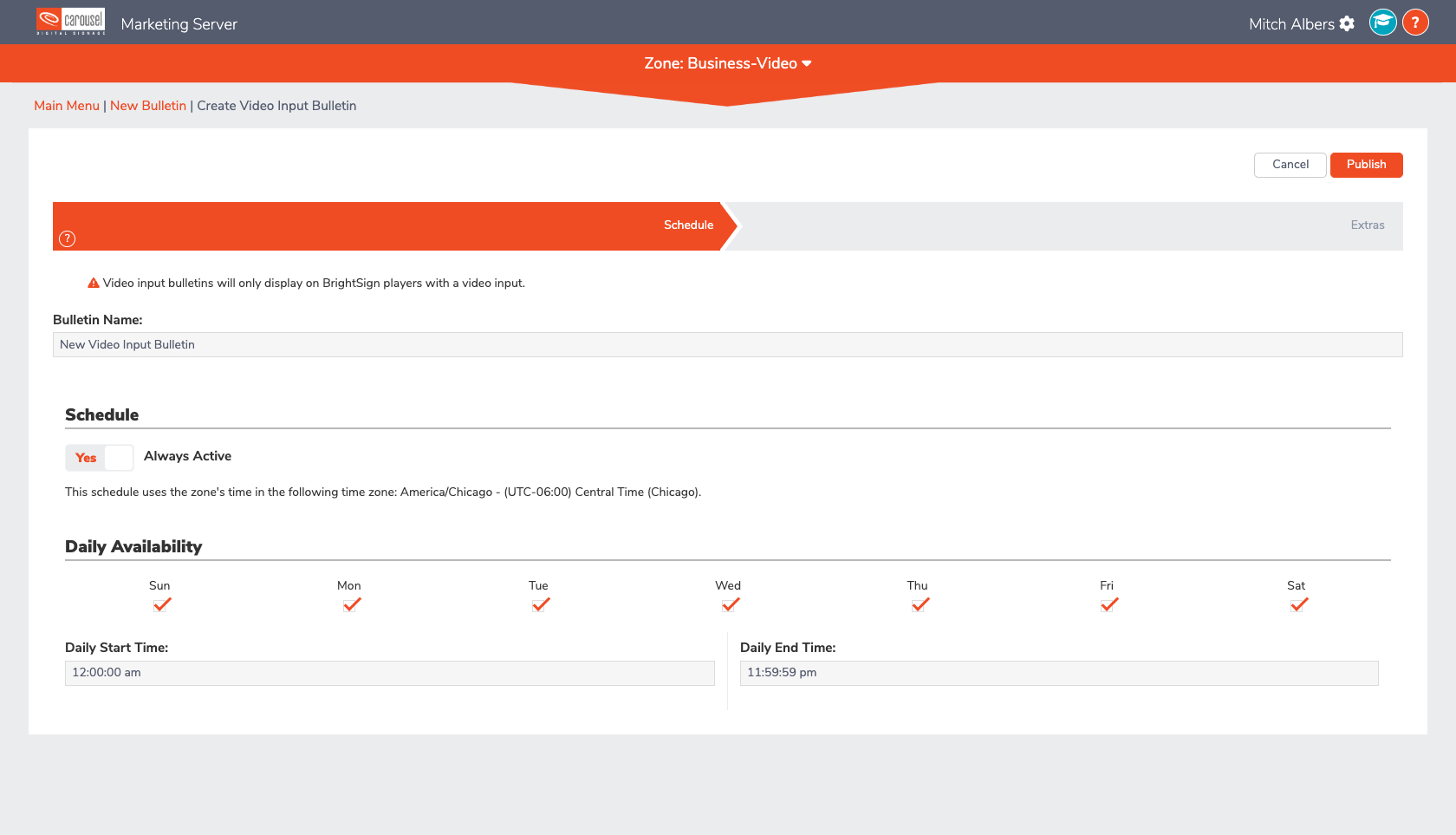Image resolution: width=1456 pixels, height=835 pixels.
Task: Open the graduation cap training icon
Action: (x=1382, y=23)
